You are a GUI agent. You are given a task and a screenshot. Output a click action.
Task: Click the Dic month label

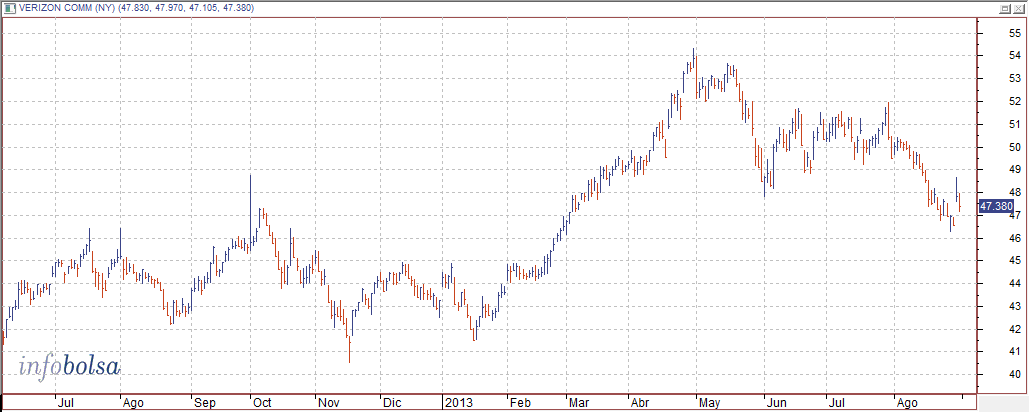(x=392, y=402)
